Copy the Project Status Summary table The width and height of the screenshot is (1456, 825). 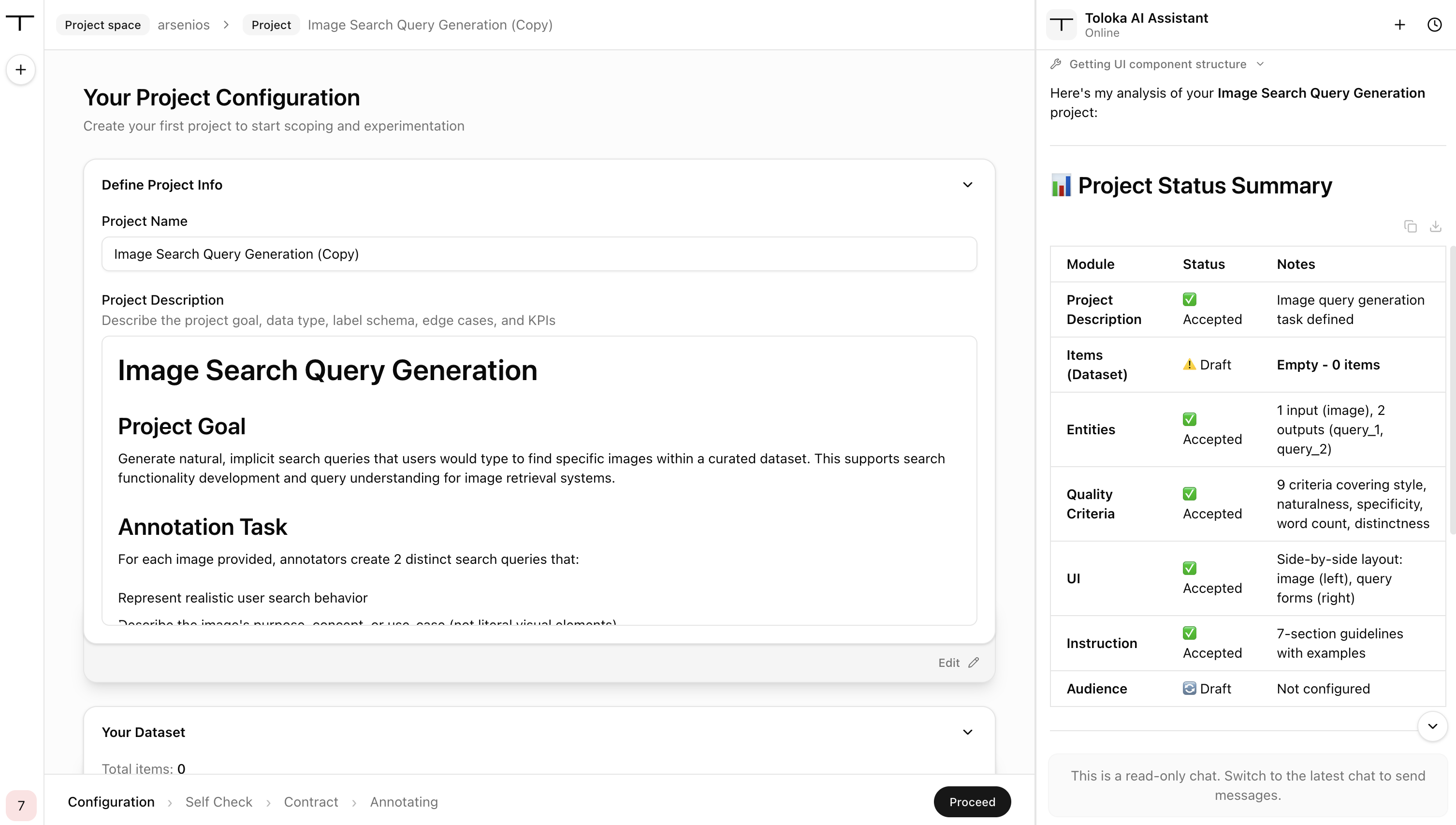tap(1410, 227)
